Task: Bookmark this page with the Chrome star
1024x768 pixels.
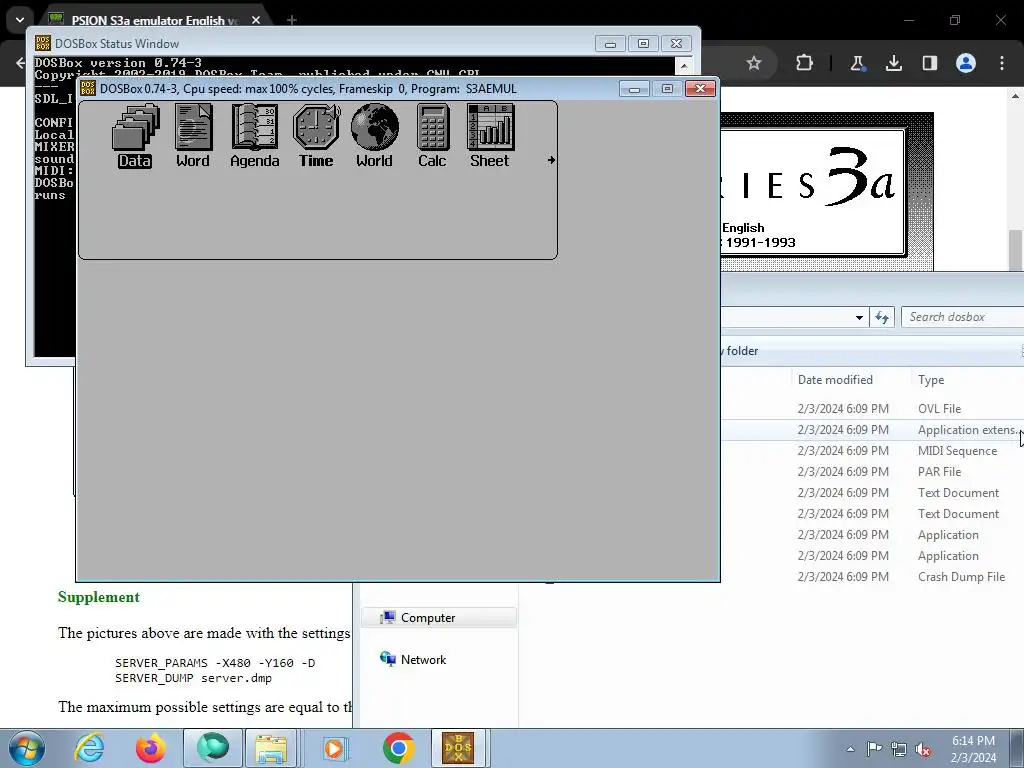Action: 754,63
